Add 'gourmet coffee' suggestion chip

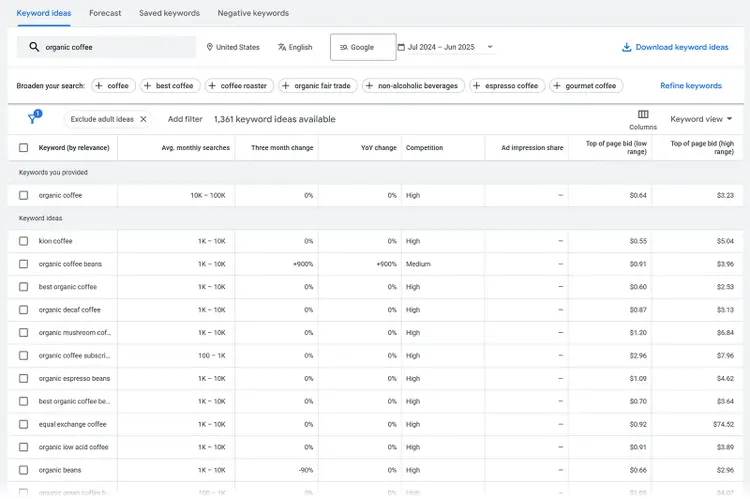pyautogui.click(x=586, y=86)
